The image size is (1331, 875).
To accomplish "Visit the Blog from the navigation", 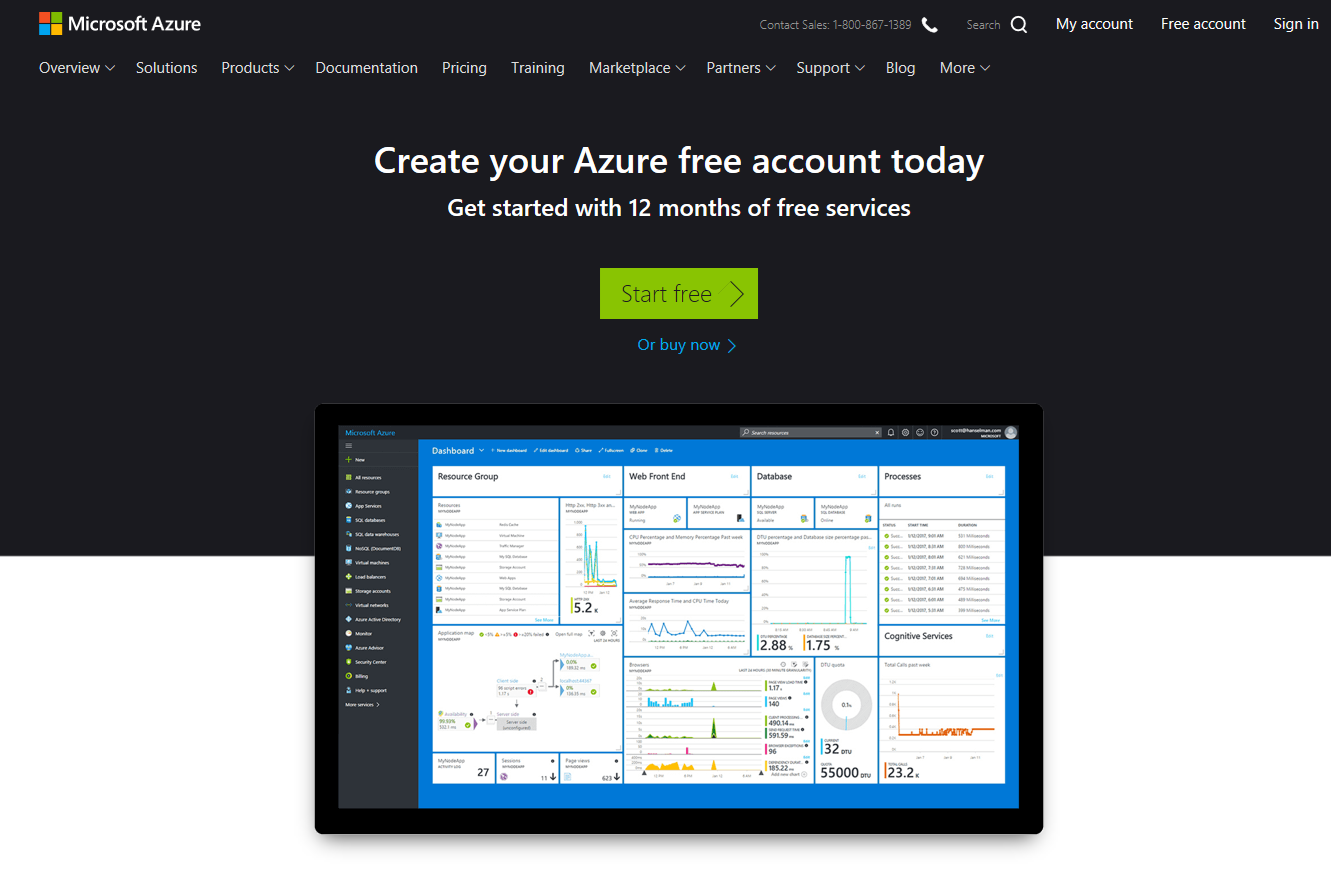I will pos(900,68).
